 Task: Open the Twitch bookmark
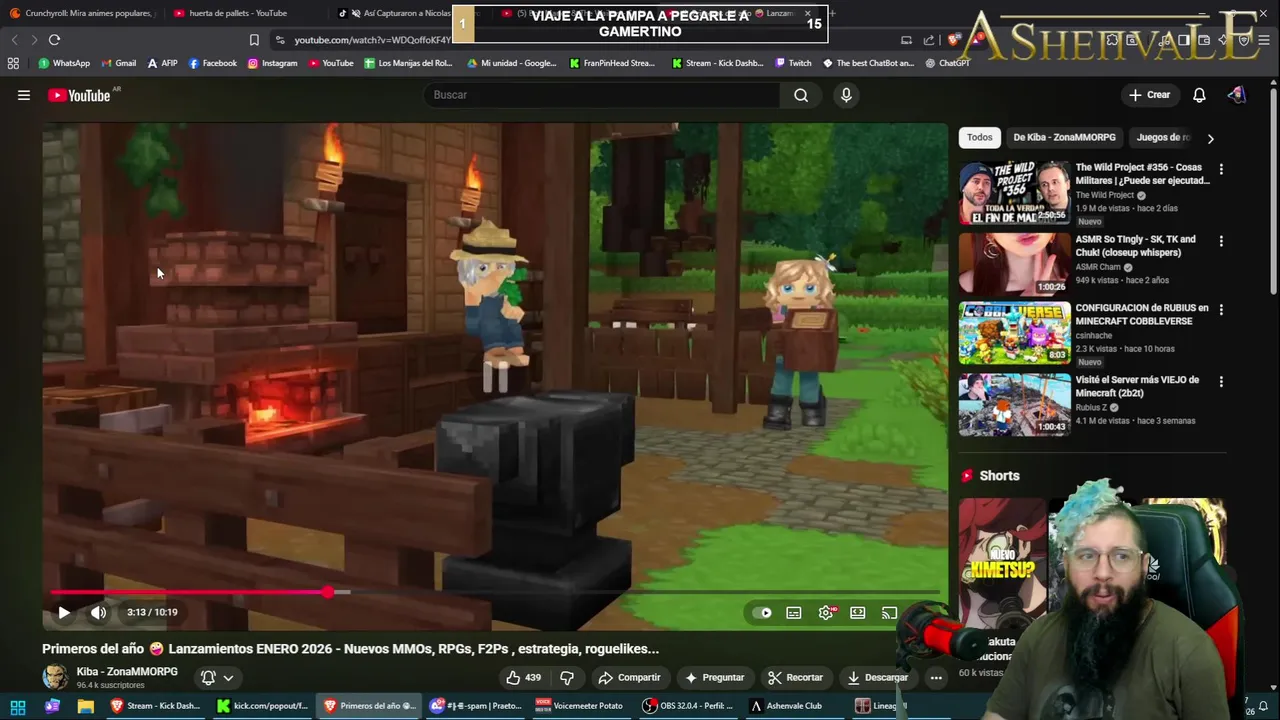point(794,63)
